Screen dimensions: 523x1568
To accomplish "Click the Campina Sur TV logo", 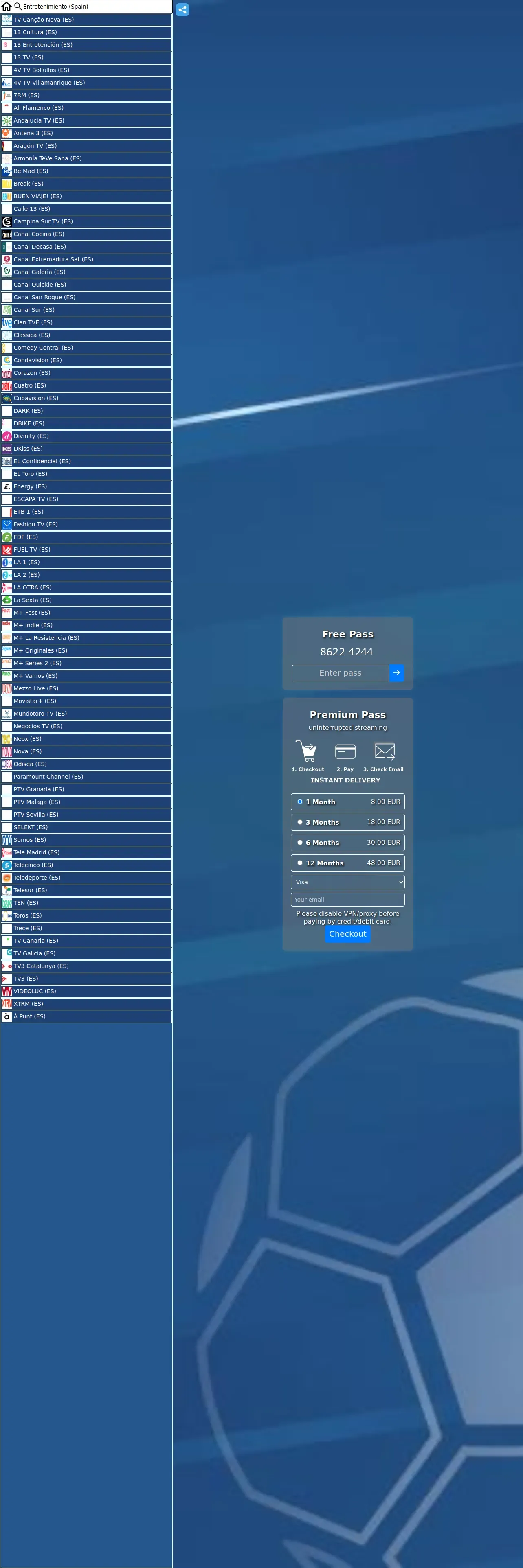I will pyautogui.click(x=7, y=221).
